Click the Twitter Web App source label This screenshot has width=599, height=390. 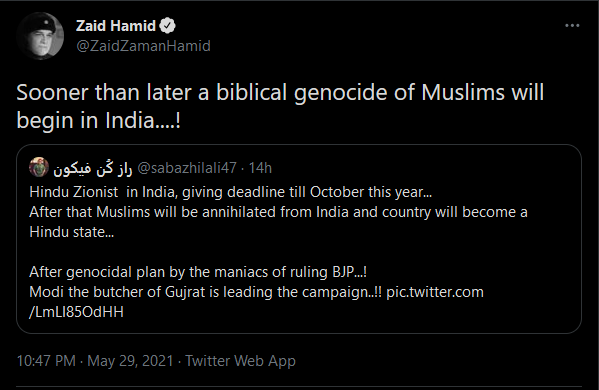[240, 361]
